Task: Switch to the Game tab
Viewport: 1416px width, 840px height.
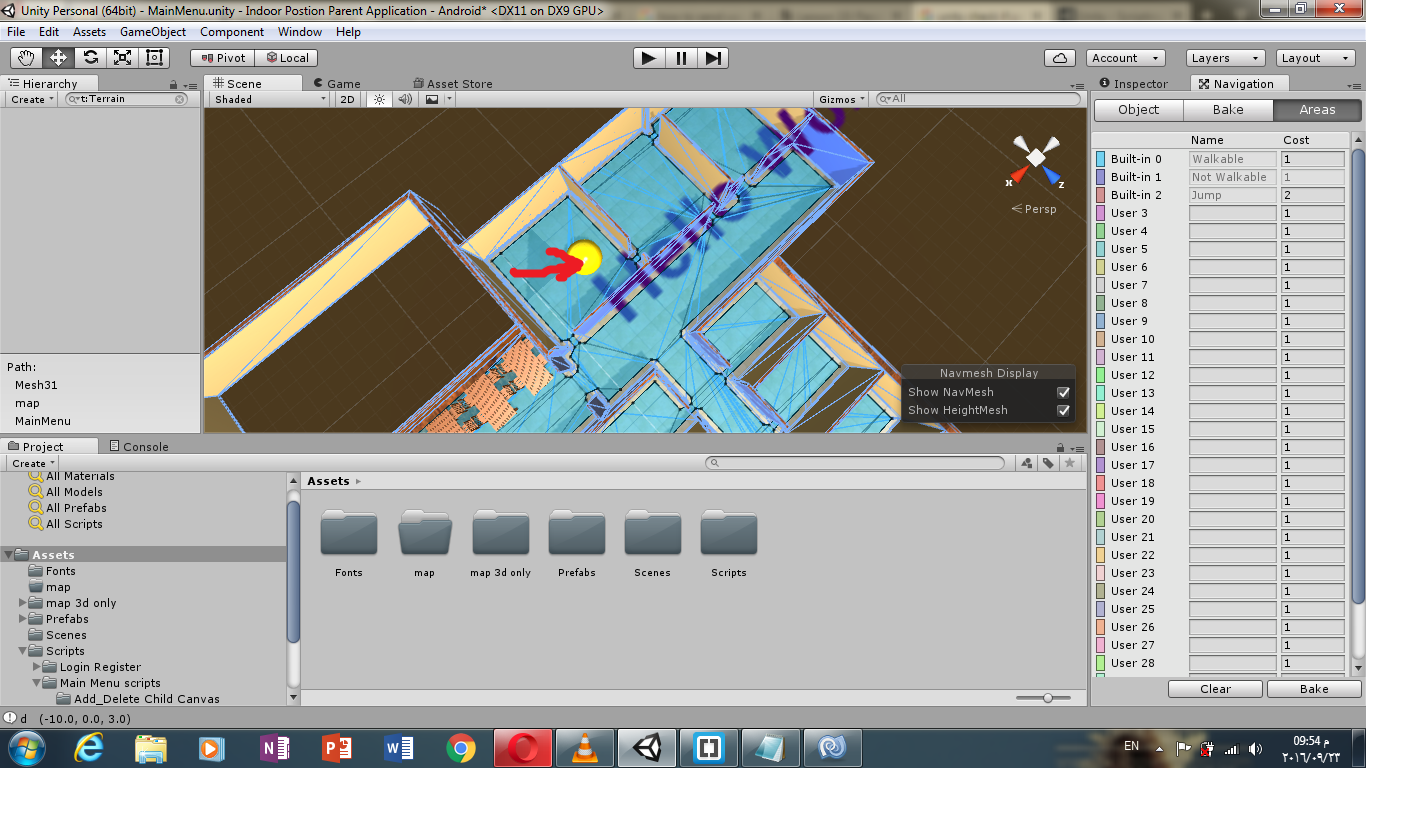Action: [x=336, y=84]
